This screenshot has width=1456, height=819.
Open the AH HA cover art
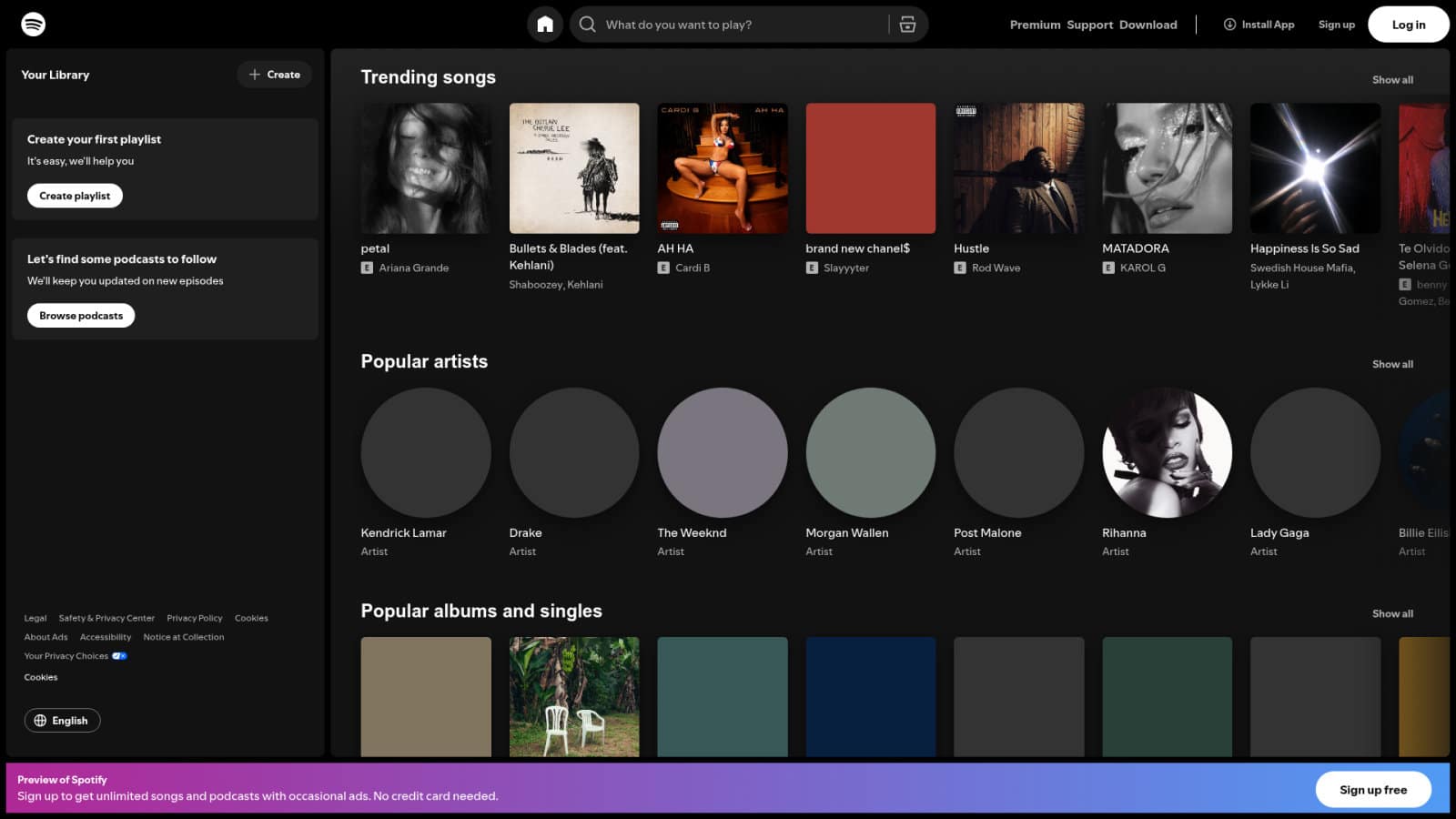pos(723,168)
